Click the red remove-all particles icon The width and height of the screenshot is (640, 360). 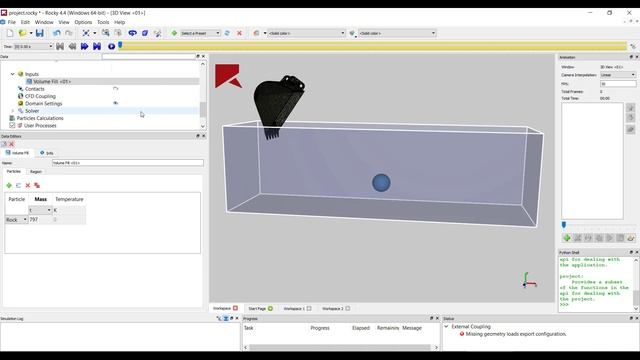tap(37, 185)
